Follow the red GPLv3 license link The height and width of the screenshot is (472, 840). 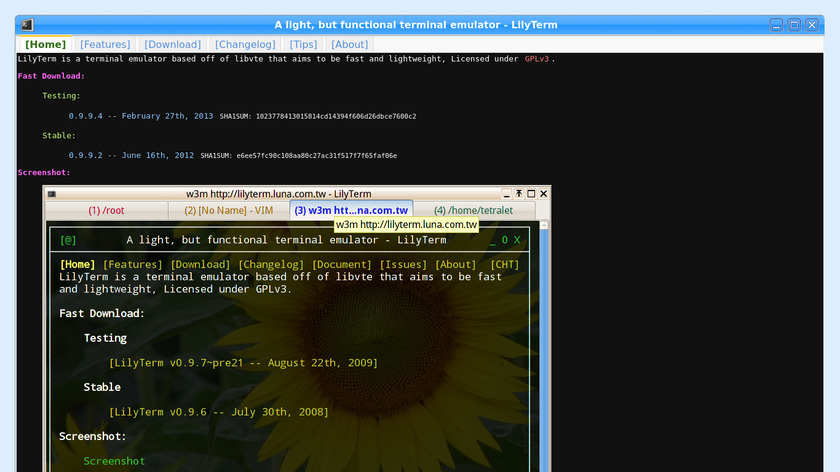coord(536,59)
